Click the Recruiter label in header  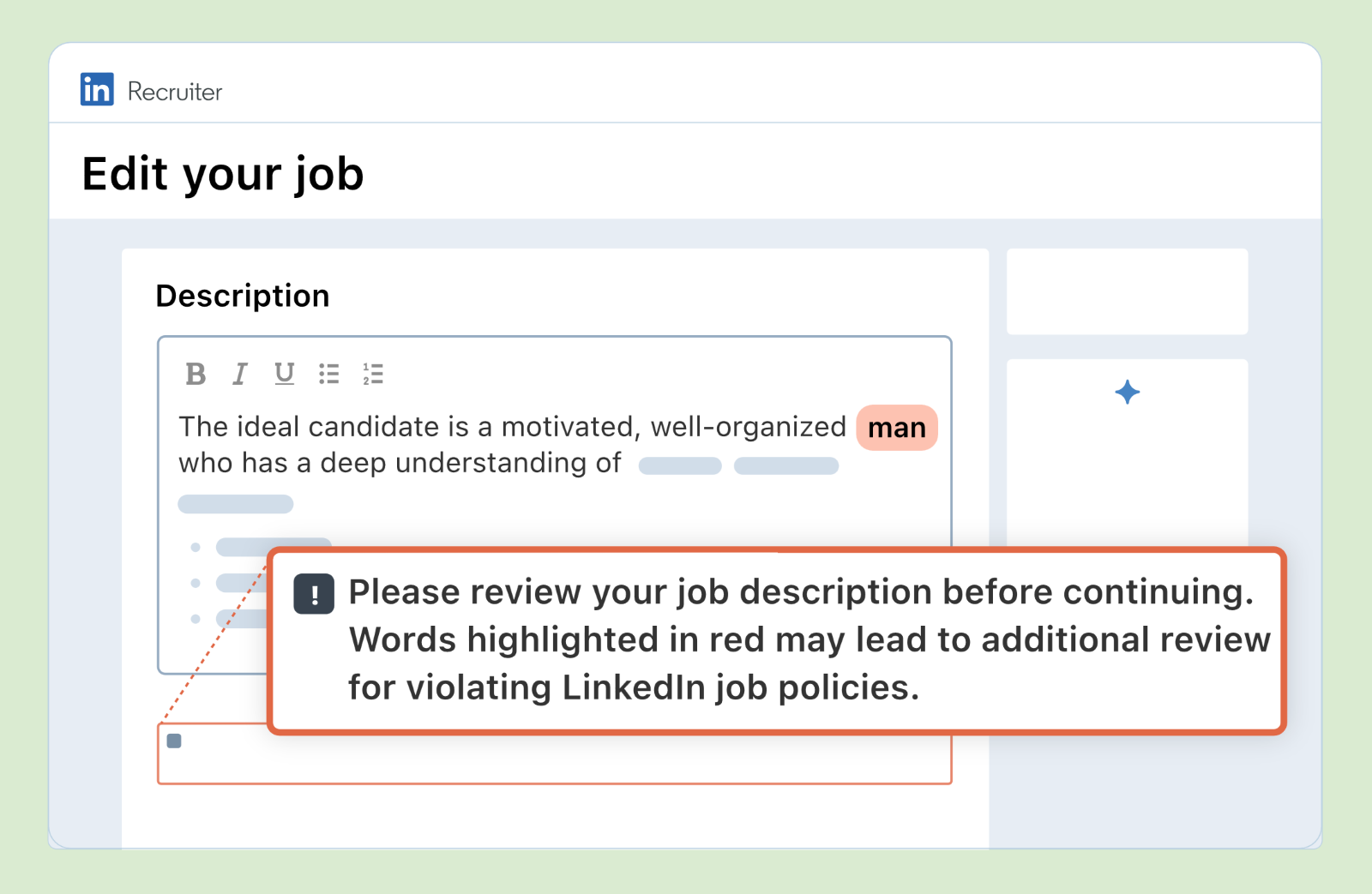pyautogui.click(x=175, y=92)
